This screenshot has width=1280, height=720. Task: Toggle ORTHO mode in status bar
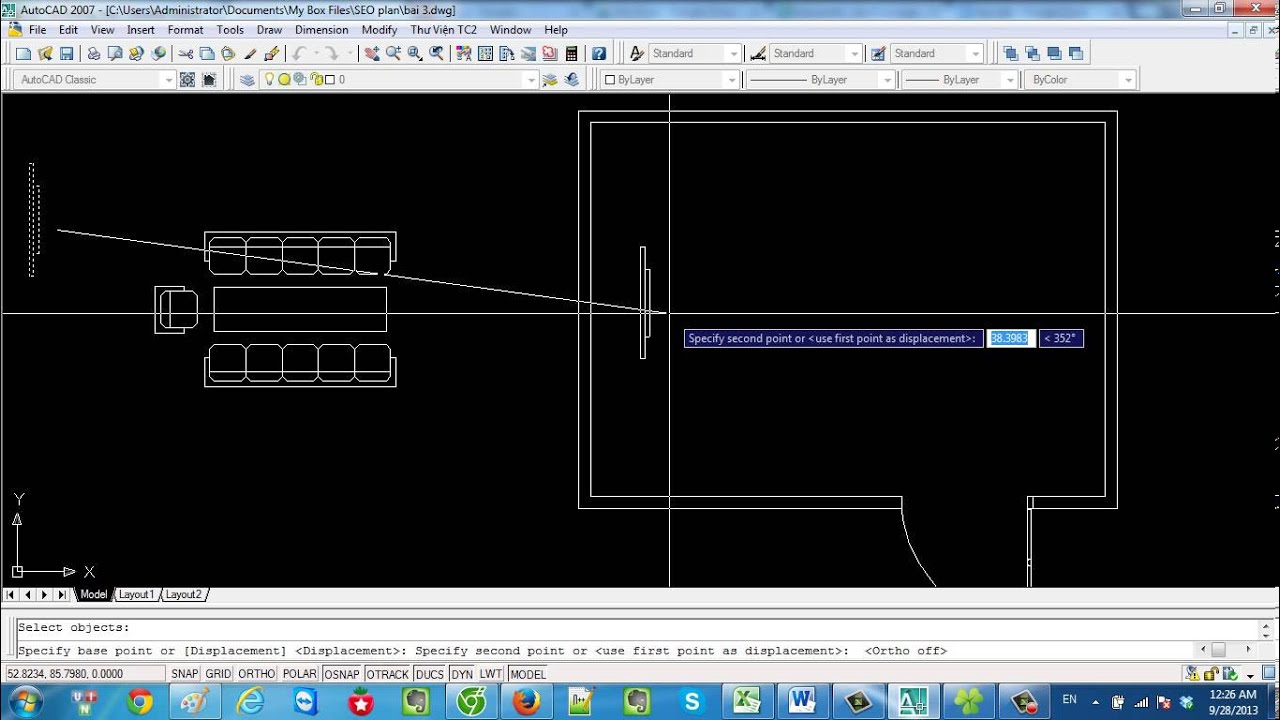(256, 674)
